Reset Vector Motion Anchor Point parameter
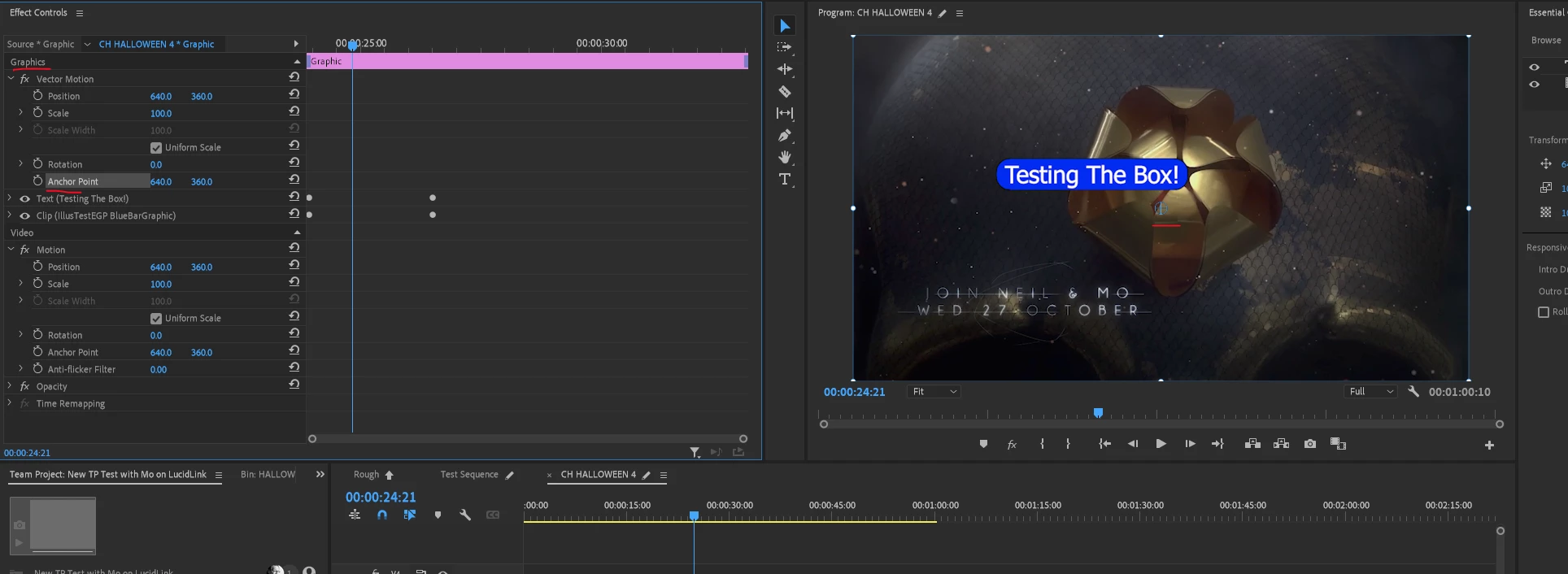 (294, 180)
